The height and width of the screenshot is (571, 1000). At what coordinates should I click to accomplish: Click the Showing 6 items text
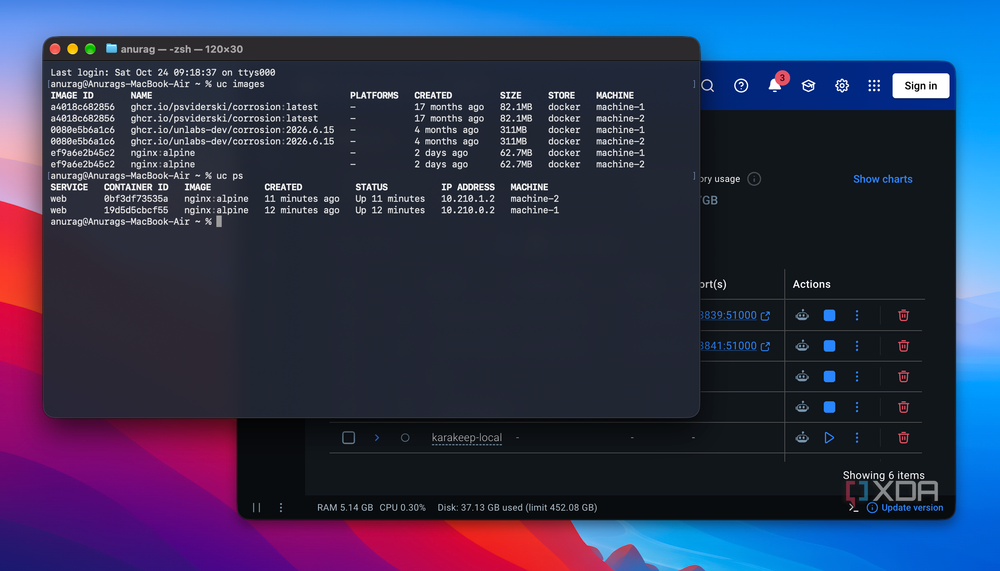(883, 475)
